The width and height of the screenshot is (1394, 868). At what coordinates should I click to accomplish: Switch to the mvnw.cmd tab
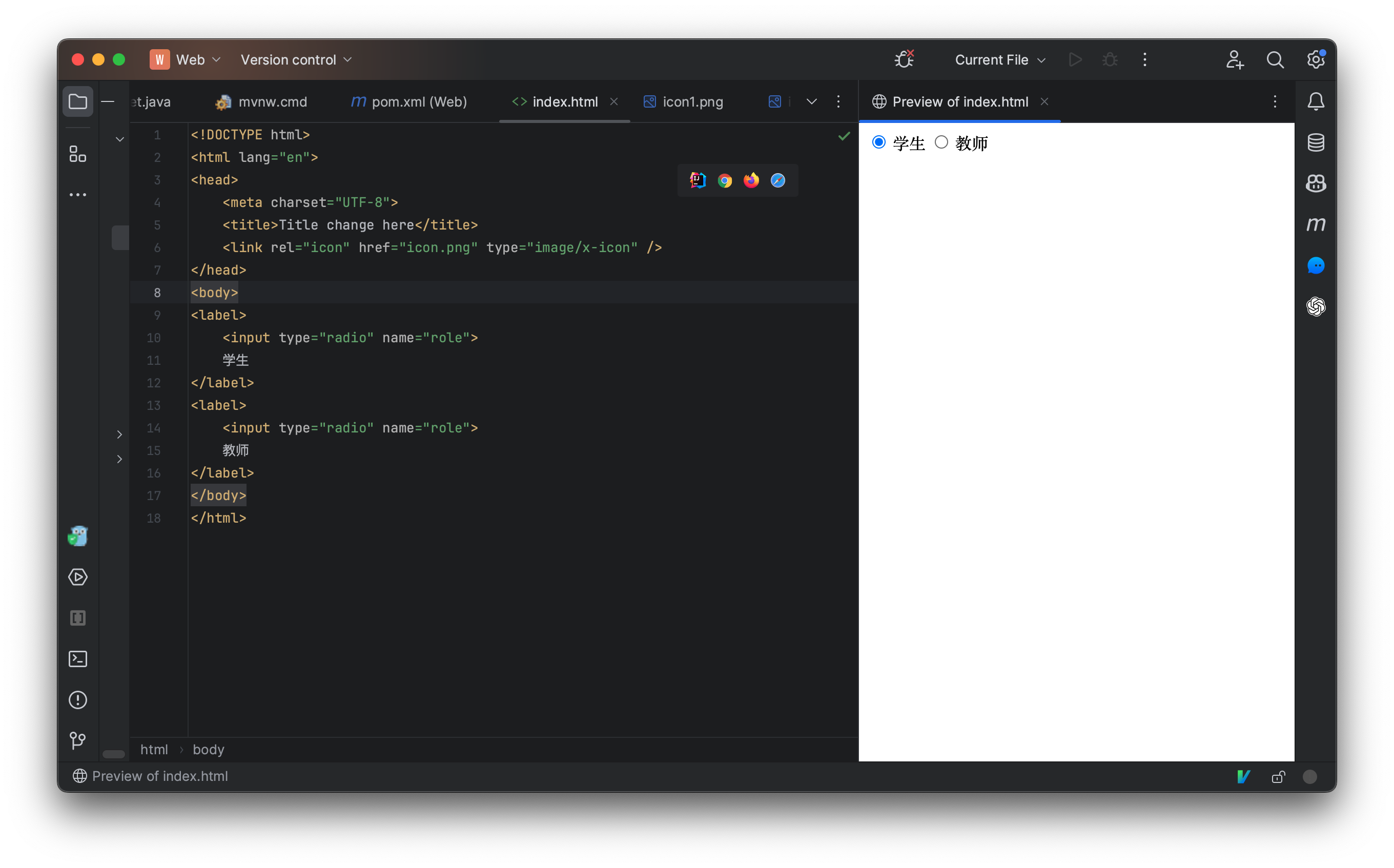(x=261, y=101)
